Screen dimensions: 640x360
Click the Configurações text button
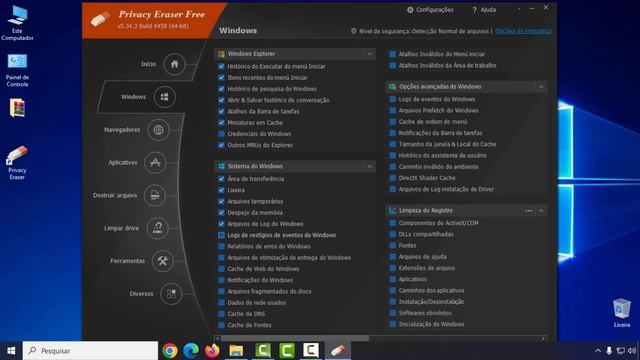tap(435, 10)
